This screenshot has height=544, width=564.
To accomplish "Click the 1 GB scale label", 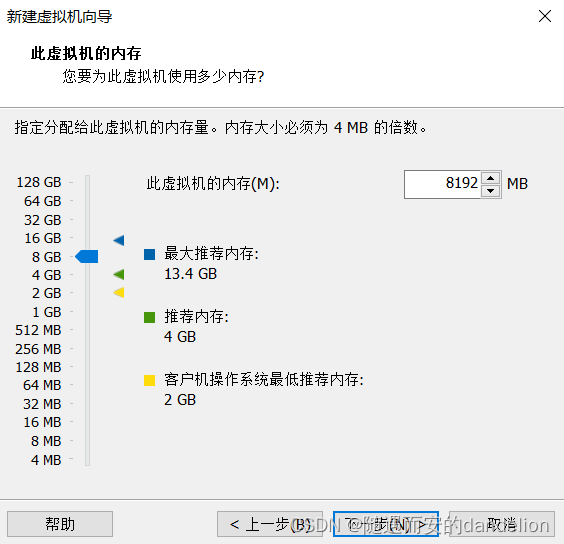I will [47, 312].
